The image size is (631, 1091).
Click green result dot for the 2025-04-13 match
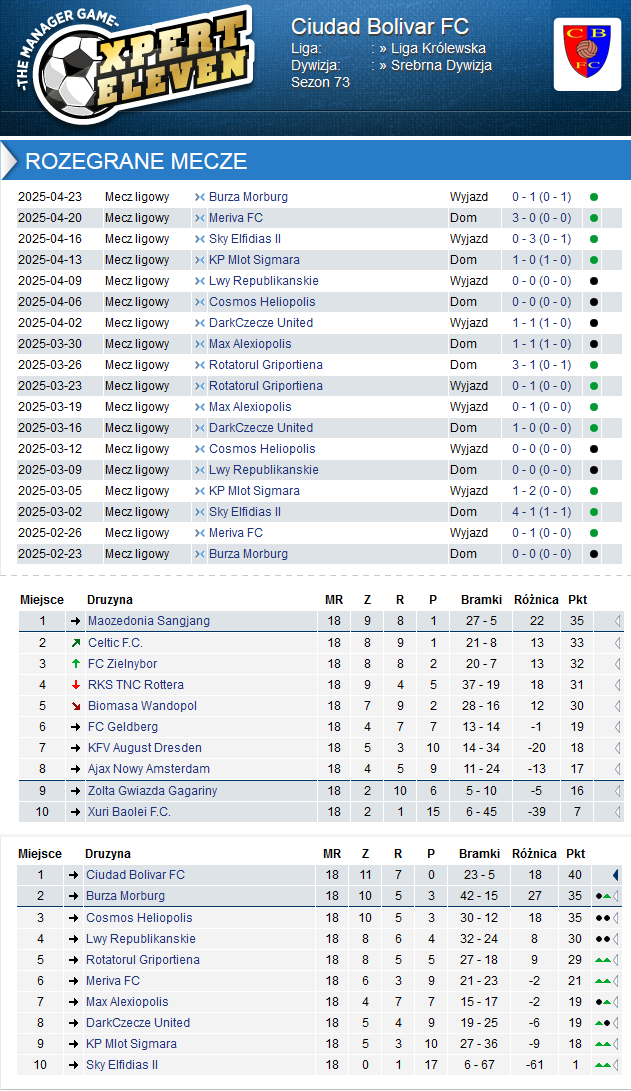click(x=594, y=260)
